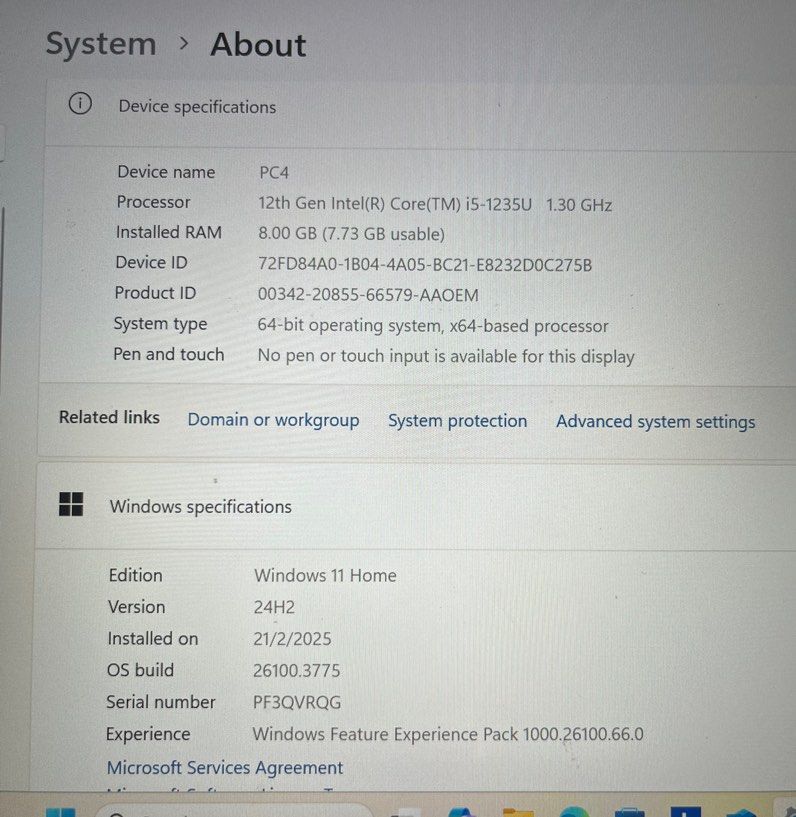Click the Pen and touch label

pos(169,354)
